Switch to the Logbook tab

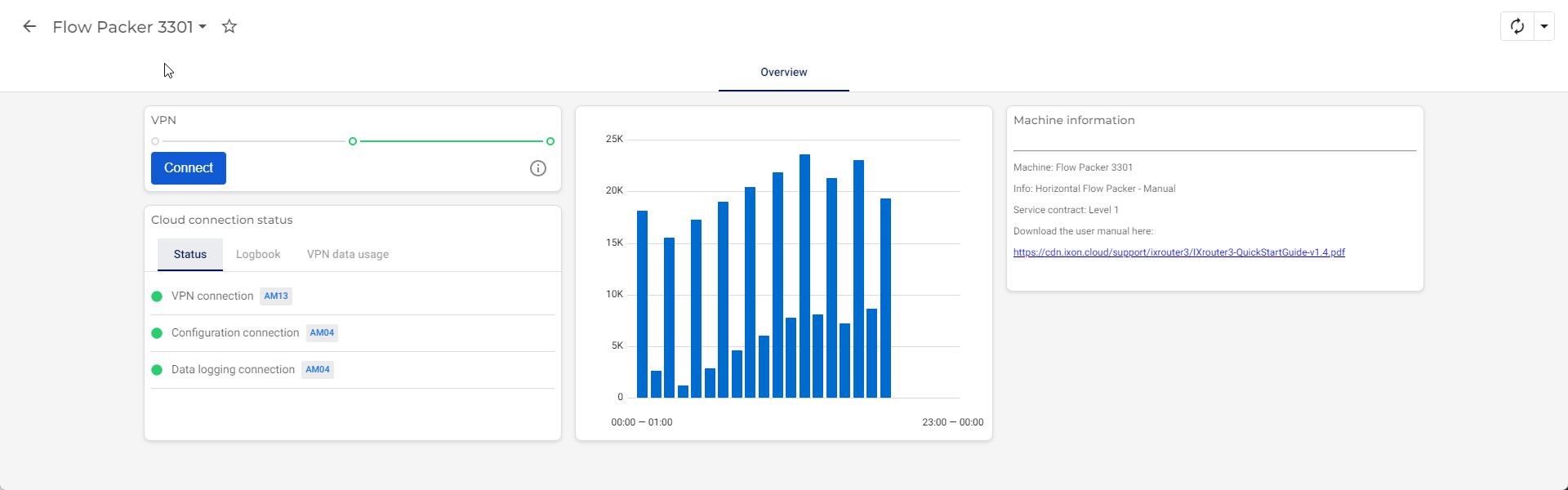(x=258, y=255)
